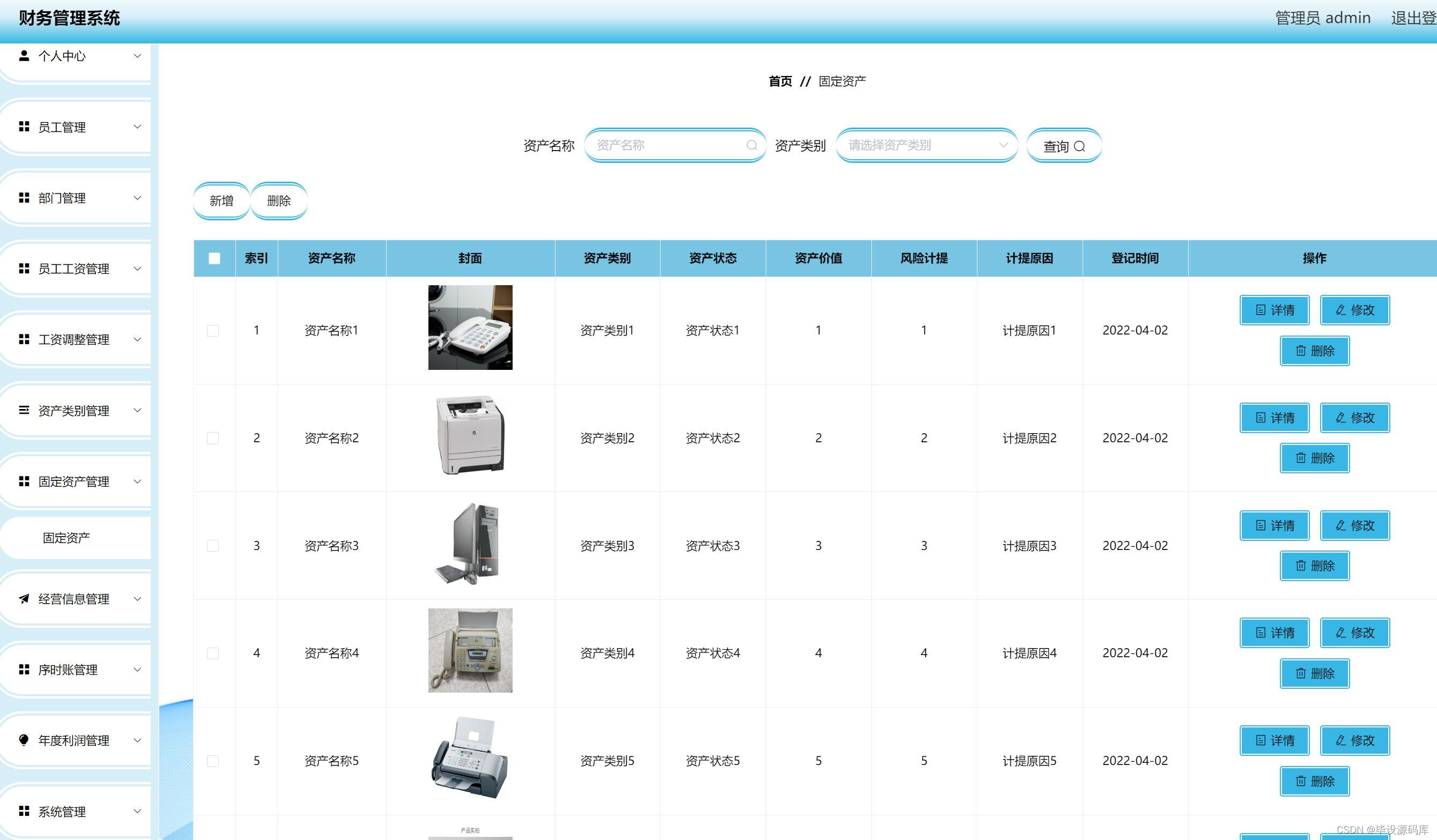Click the list icon beside 资产类别管理
Image resolution: width=1437 pixels, height=840 pixels.
24,410
